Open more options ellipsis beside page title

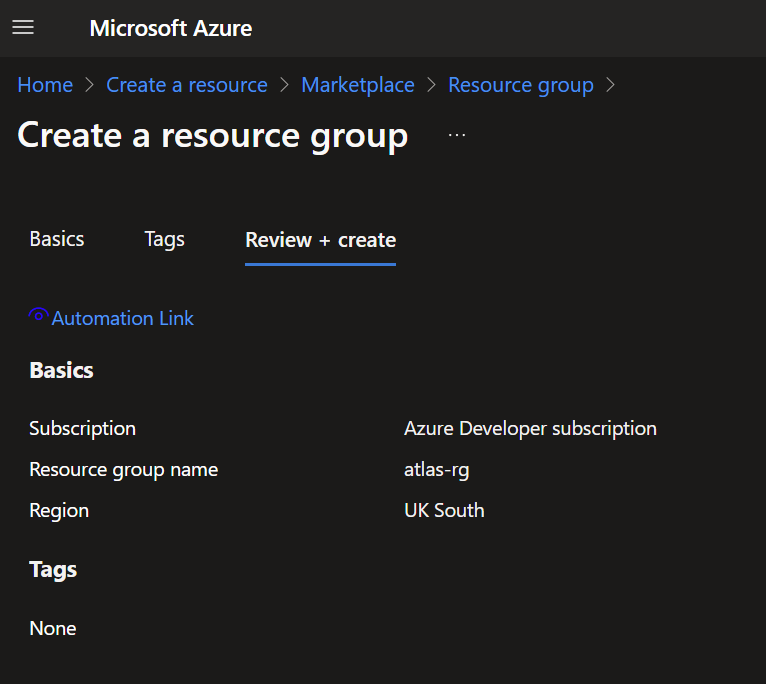[x=457, y=135]
